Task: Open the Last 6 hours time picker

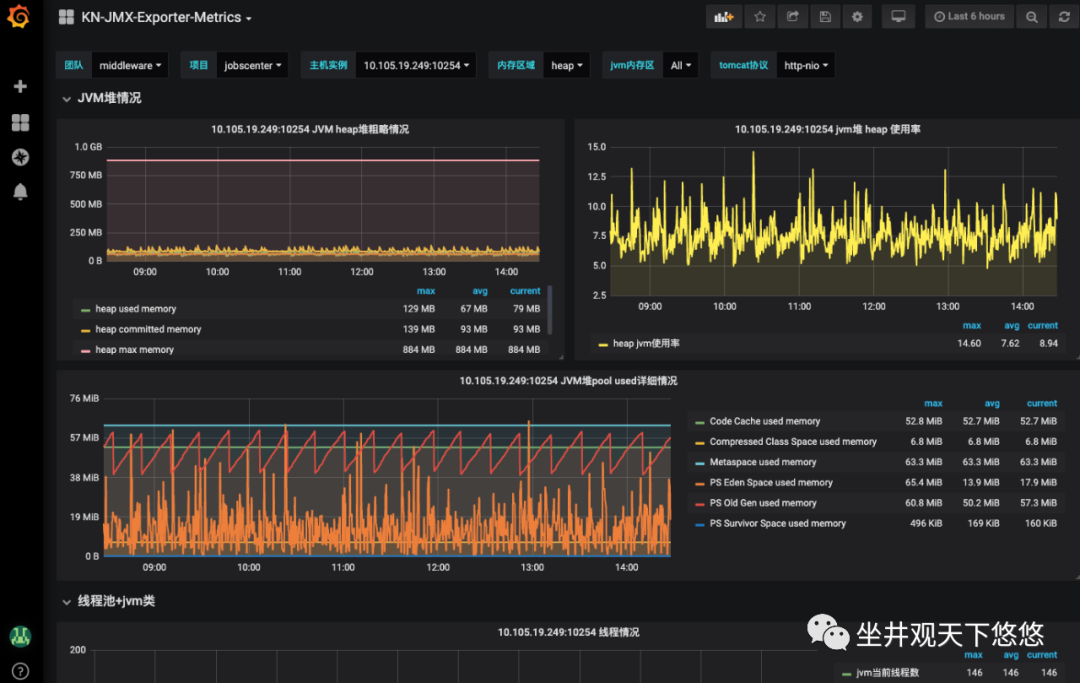Action: [x=969, y=17]
